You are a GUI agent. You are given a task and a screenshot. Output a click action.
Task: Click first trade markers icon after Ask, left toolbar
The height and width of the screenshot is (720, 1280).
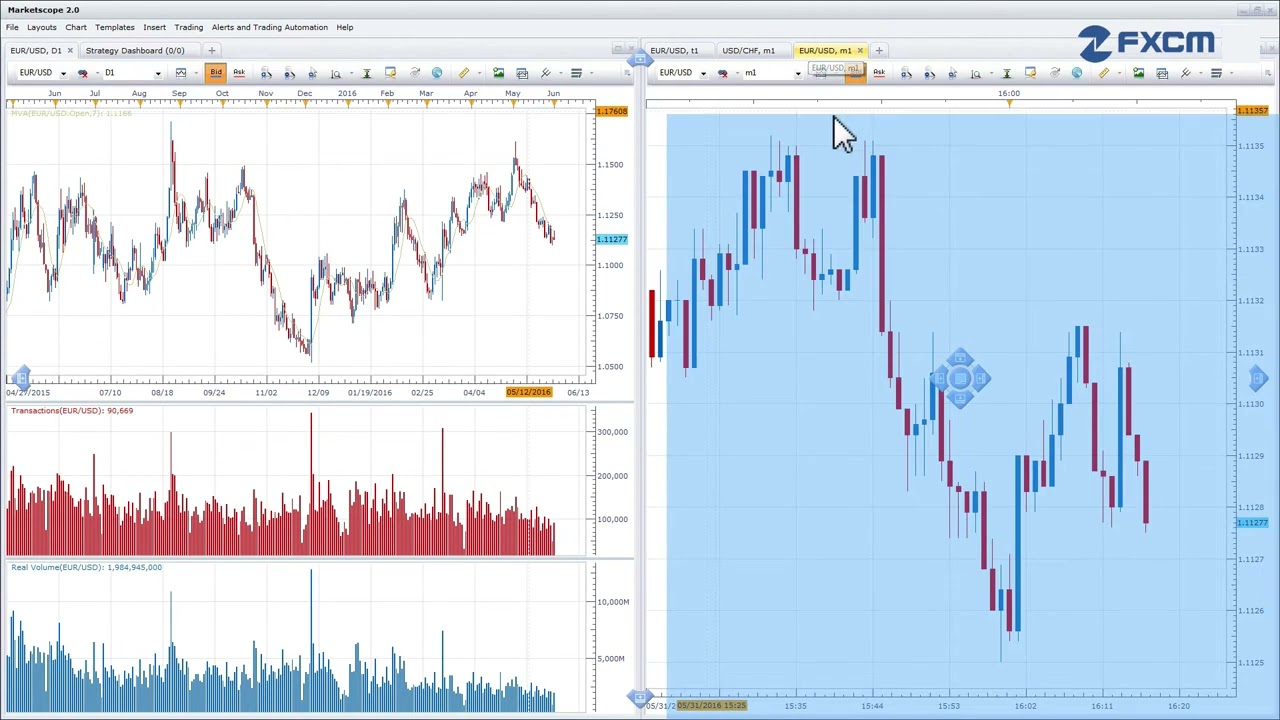pyautogui.click(x=266, y=73)
